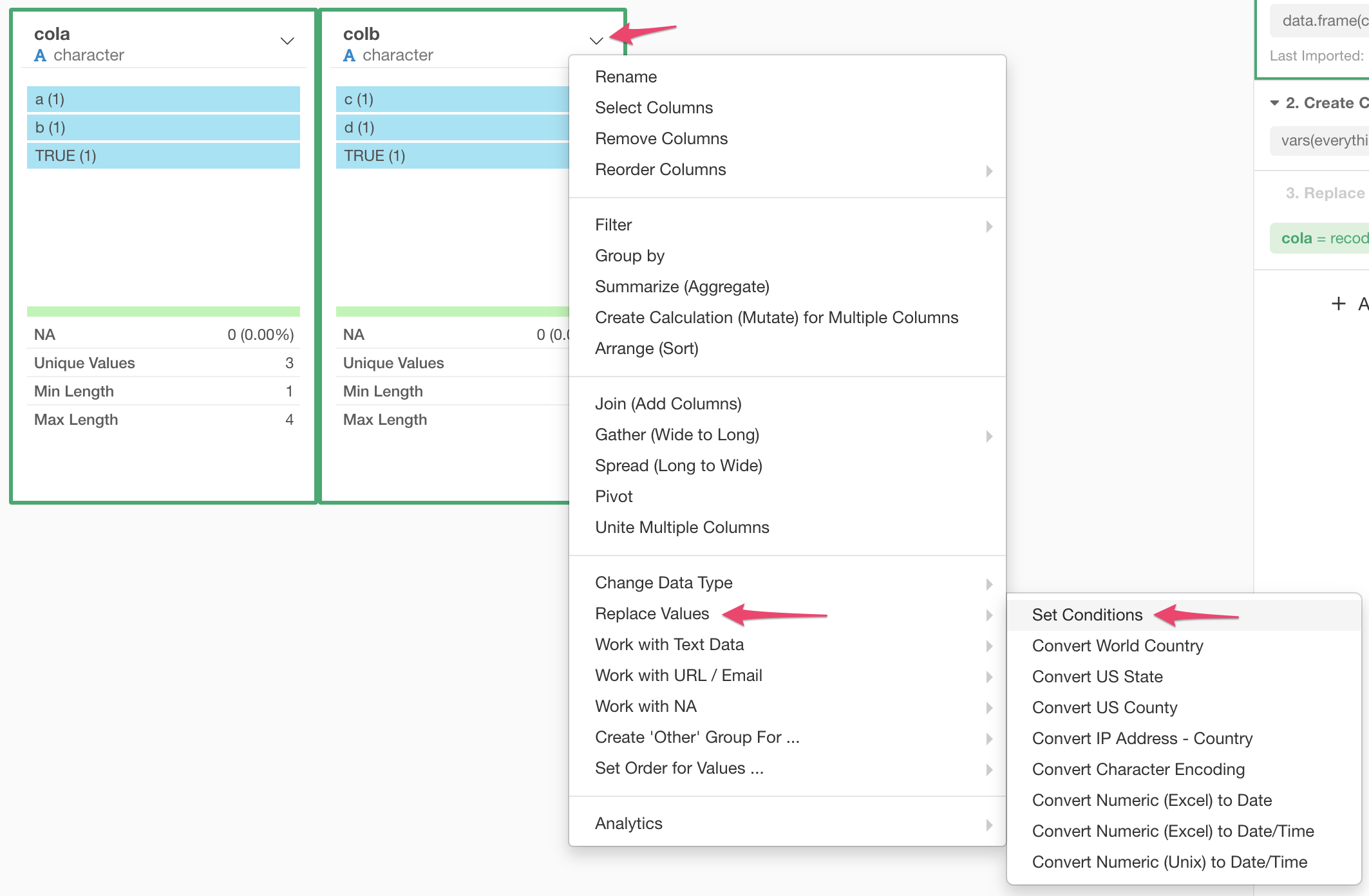Open the colb column header dropdown
Screen dimensions: 1369x896
596,41
